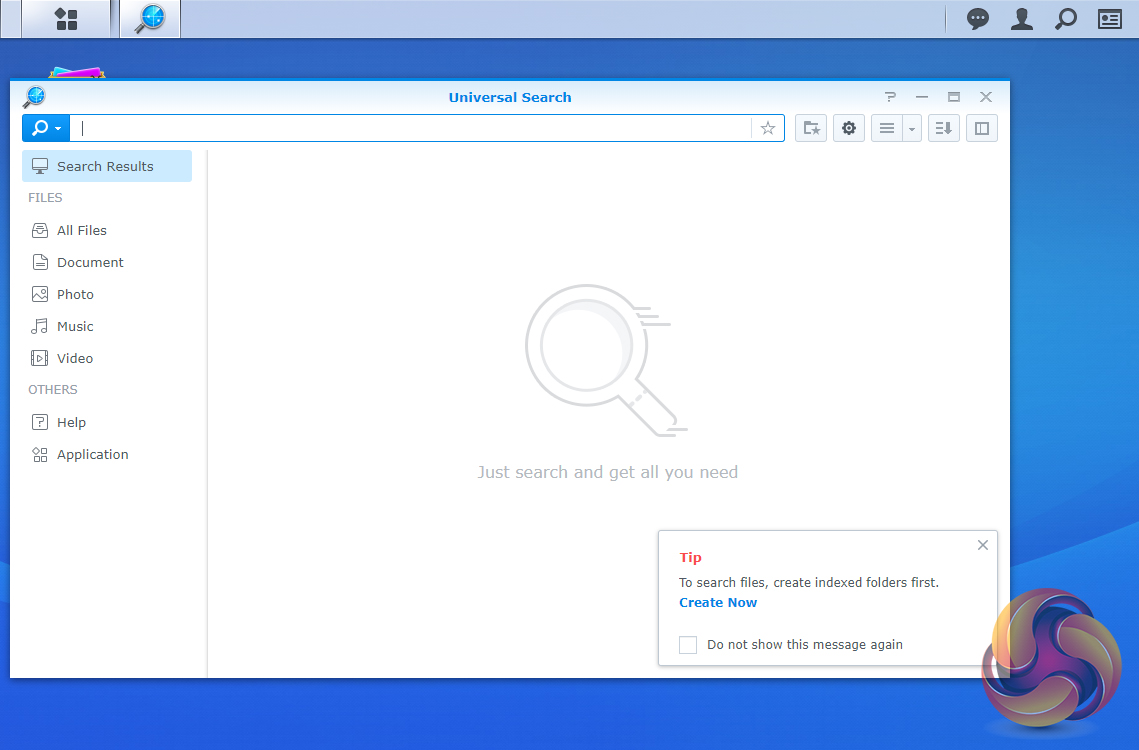Bookmark search with the star icon
This screenshot has height=750, width=1139.
tap(768, 128)
